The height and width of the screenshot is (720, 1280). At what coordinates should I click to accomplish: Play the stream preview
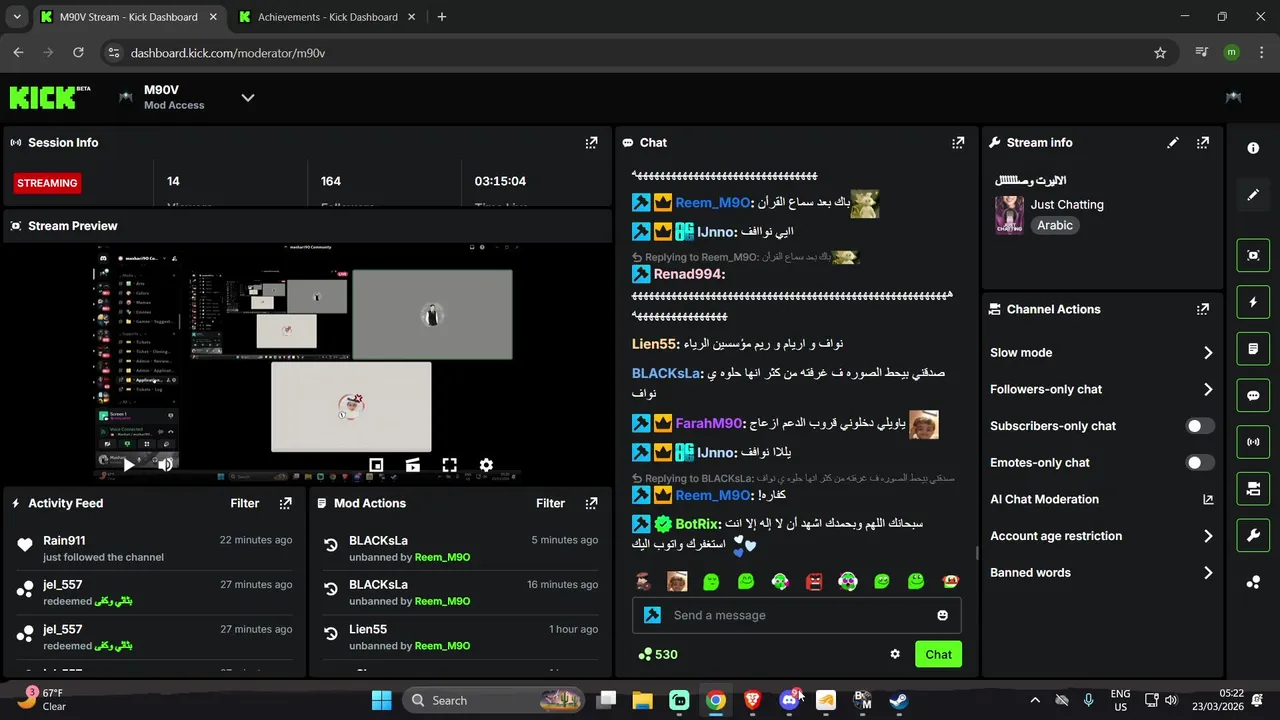click(128, 465)
